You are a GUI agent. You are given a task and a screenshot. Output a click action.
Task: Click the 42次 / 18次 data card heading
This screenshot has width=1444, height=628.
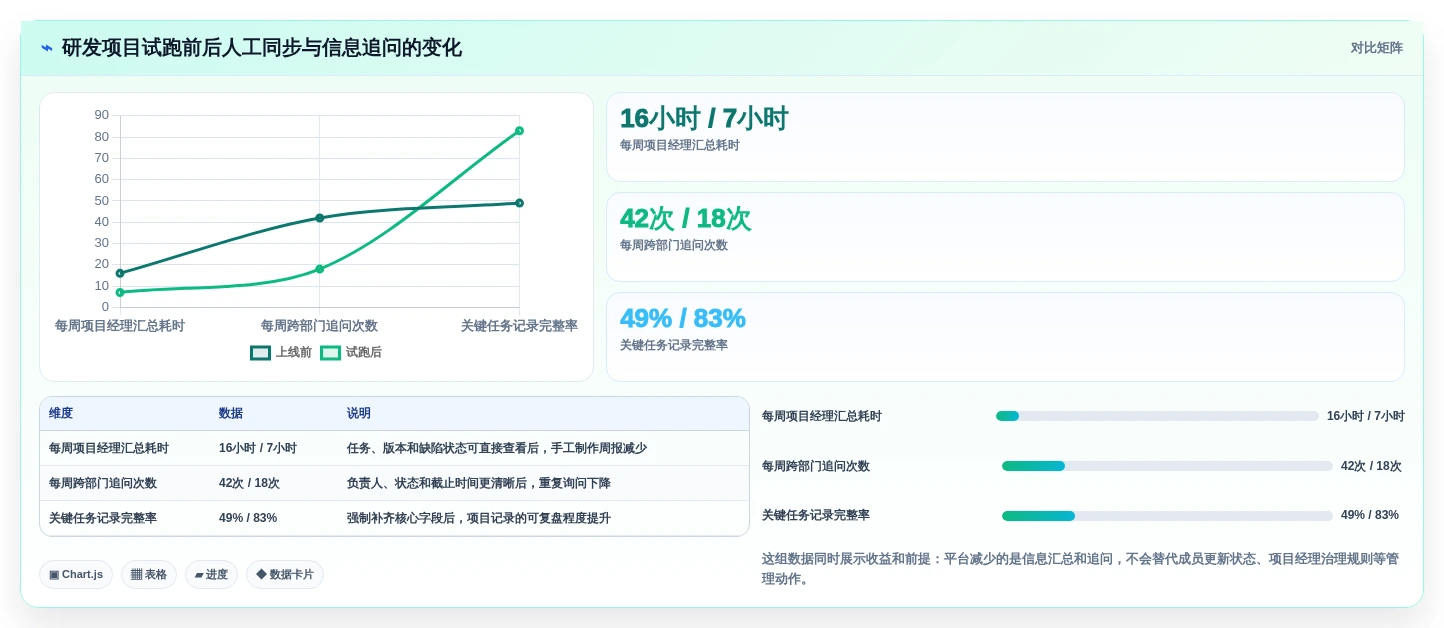(685, 218)
